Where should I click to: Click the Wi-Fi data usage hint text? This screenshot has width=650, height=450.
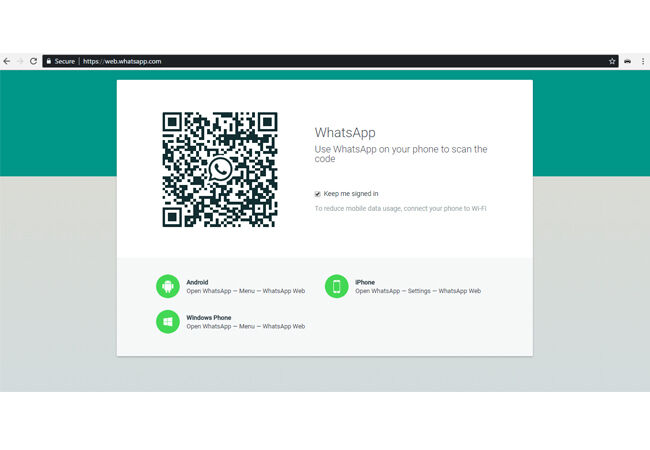tap(400, 208)
